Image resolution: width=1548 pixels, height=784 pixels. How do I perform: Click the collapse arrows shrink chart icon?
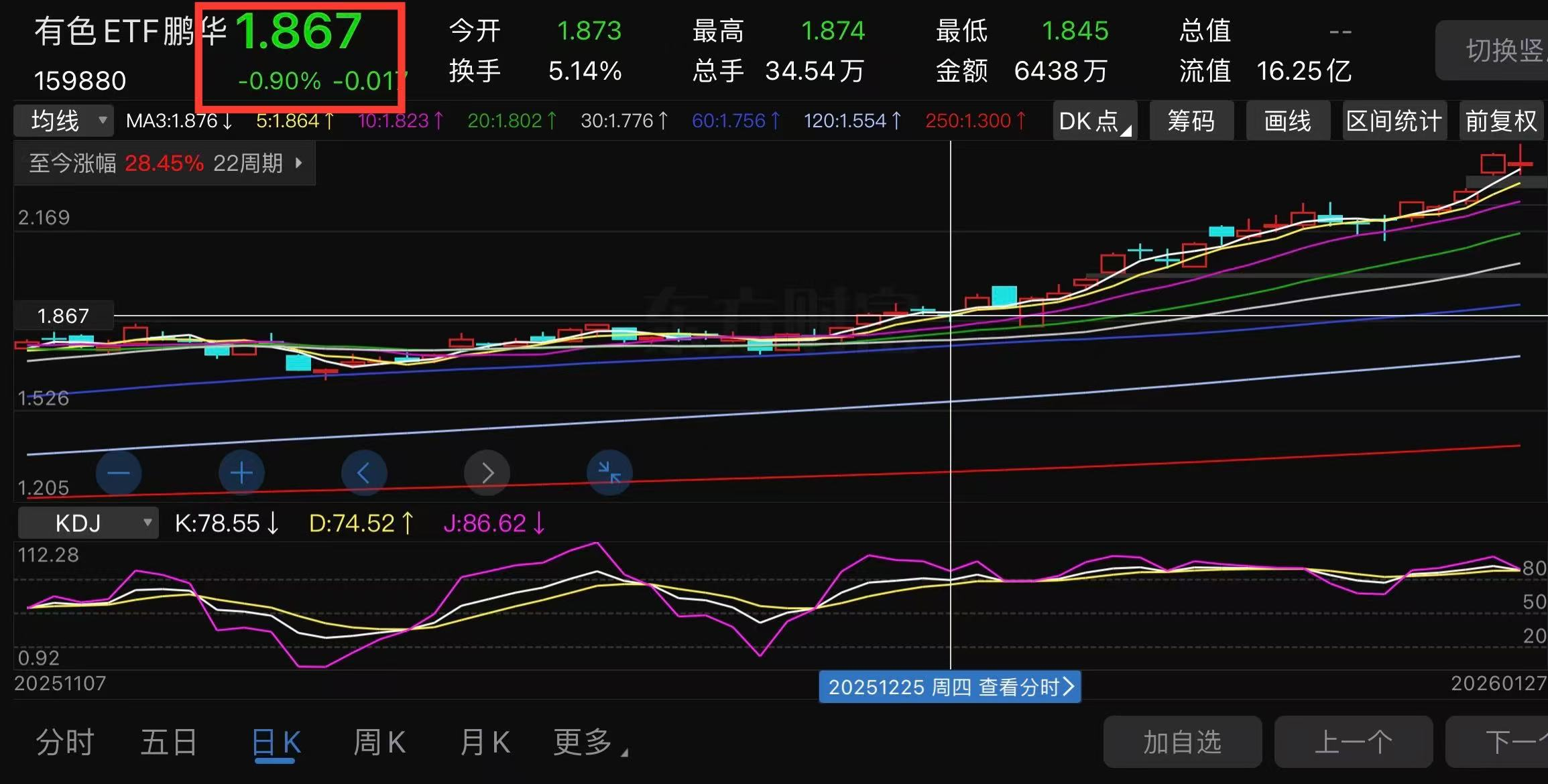(609, 473)
